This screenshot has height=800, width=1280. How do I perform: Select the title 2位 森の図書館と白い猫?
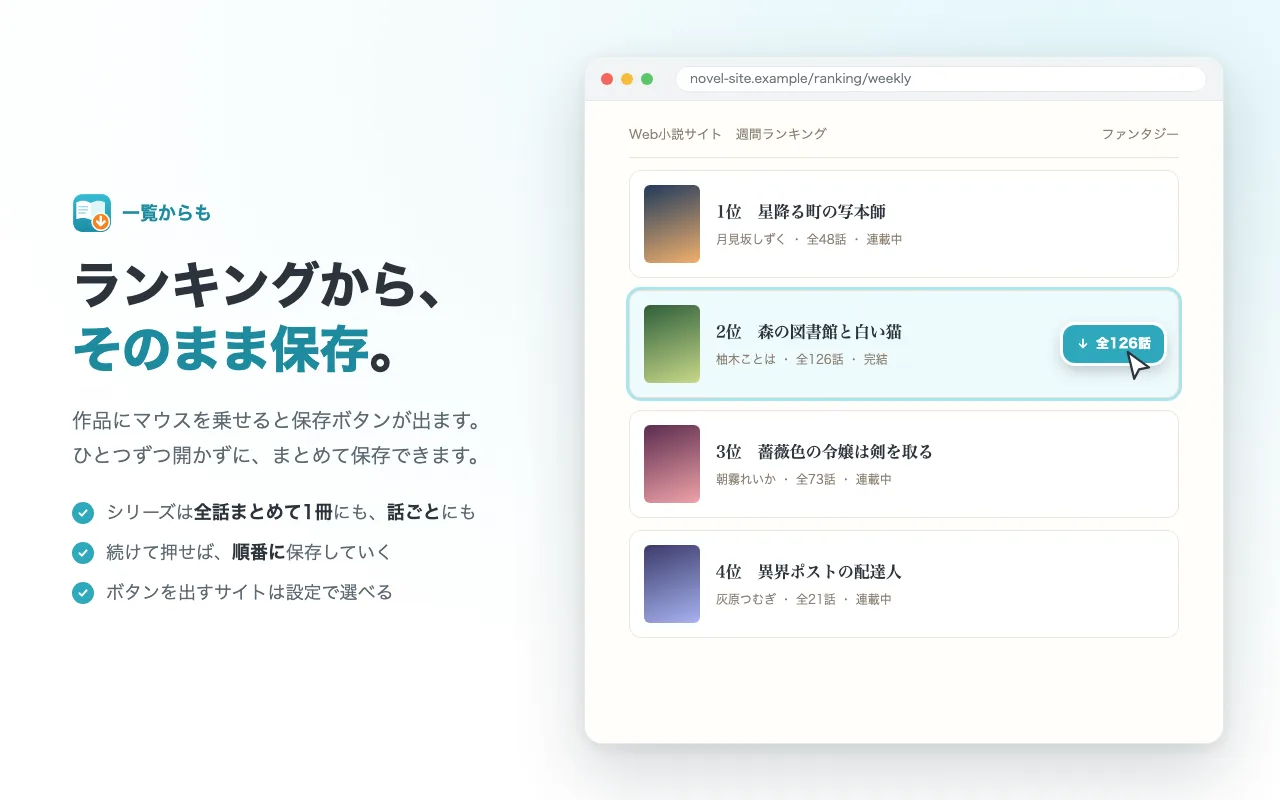point(809,332)
